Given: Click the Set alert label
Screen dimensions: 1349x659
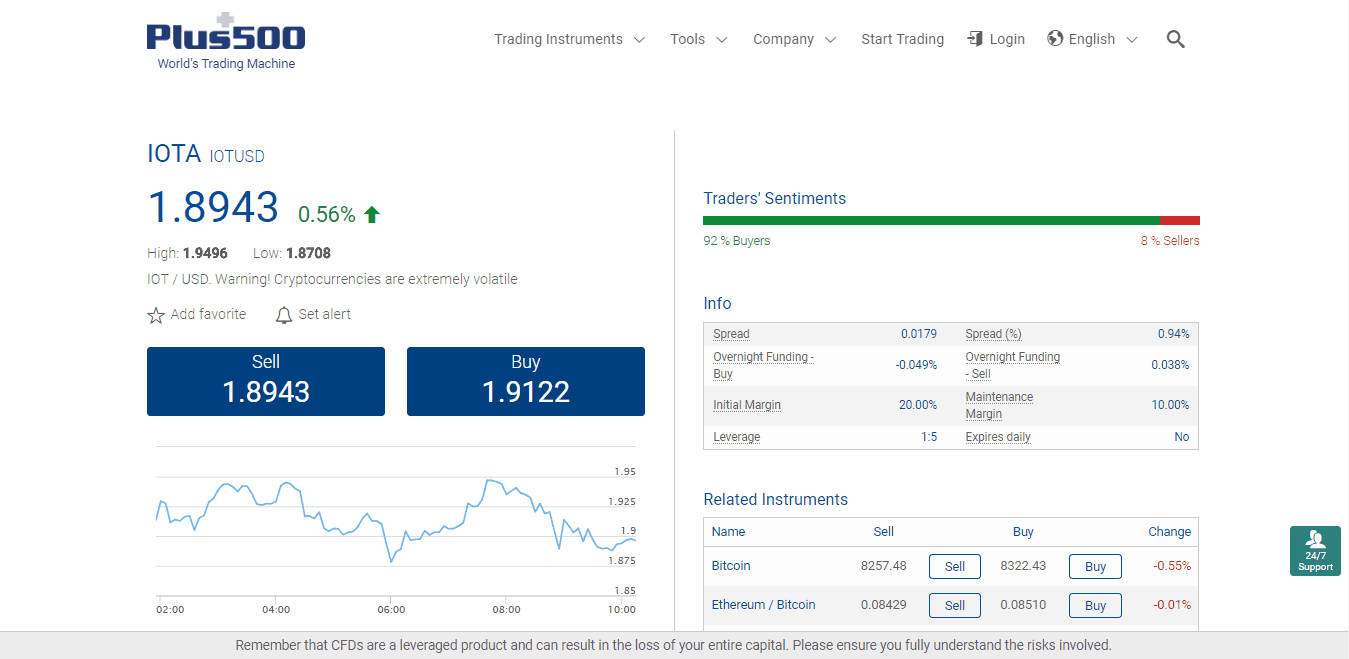Looking at the screenshot, I should coord(325,314).
